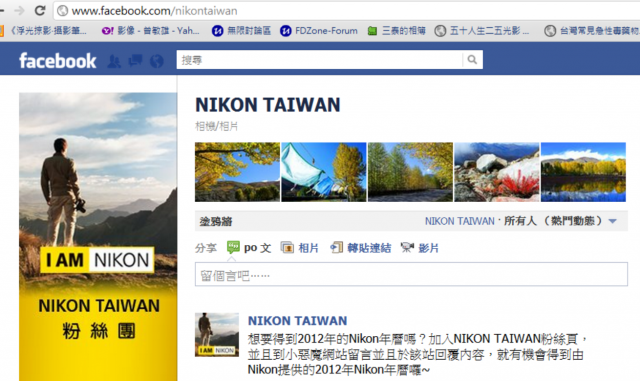The height and width of the screenshot is (381, 640).
Task: Click the NIKON TAIWAN page title
Action: click(x=268, y=105)
